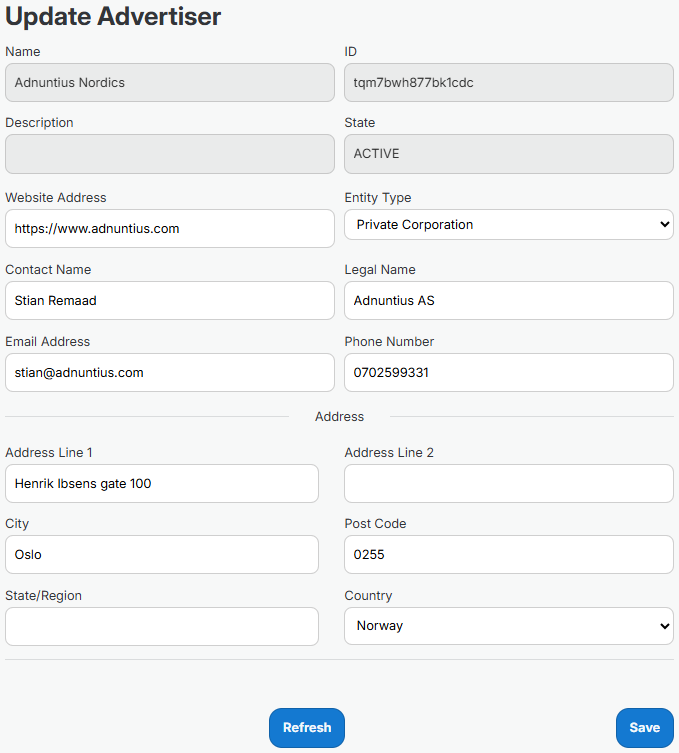Click the disabled Name field
The image size is (679, 753).
point(169,83)
